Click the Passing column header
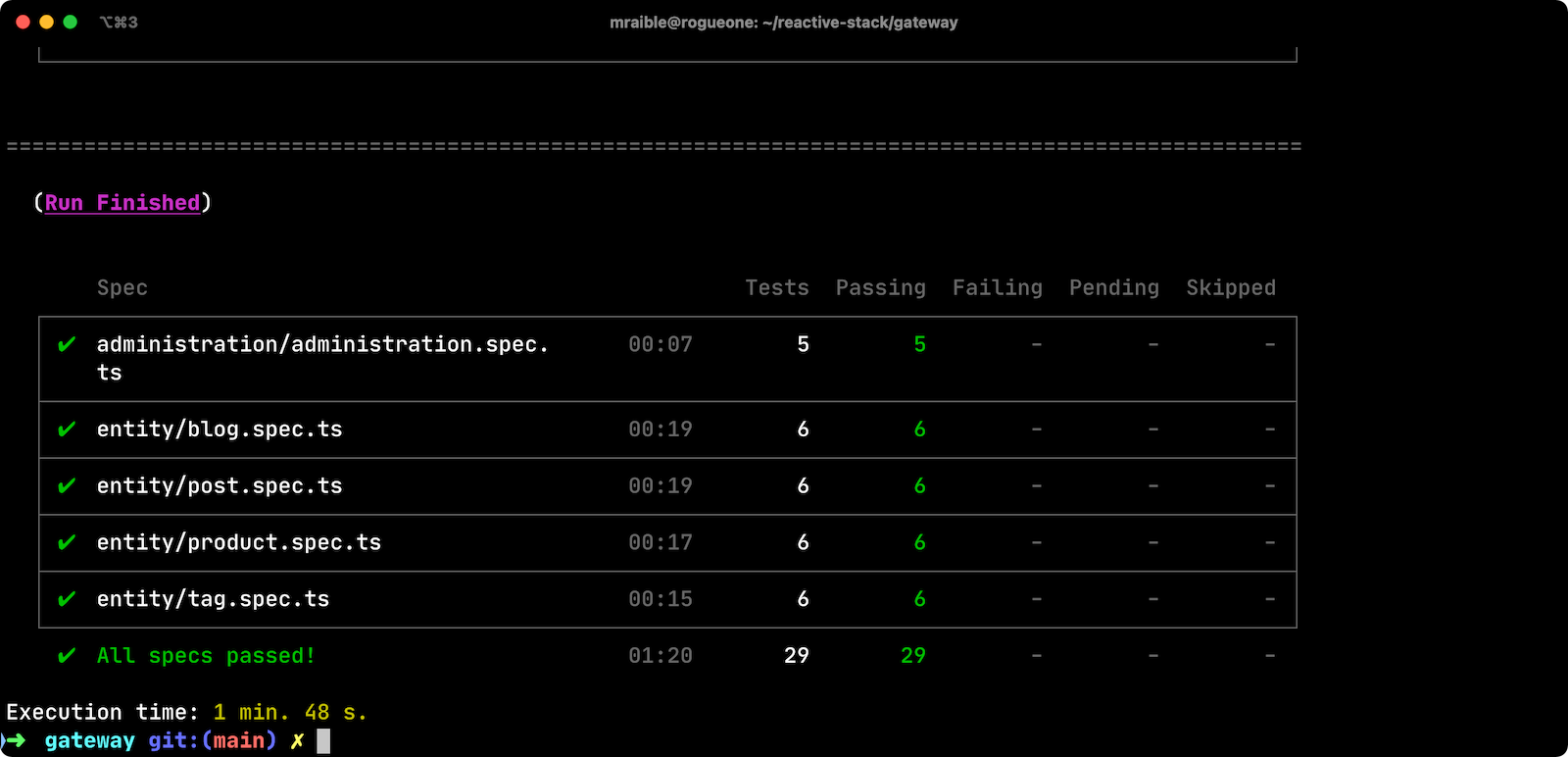This screenshot has width=1568, height=757. 880,288
